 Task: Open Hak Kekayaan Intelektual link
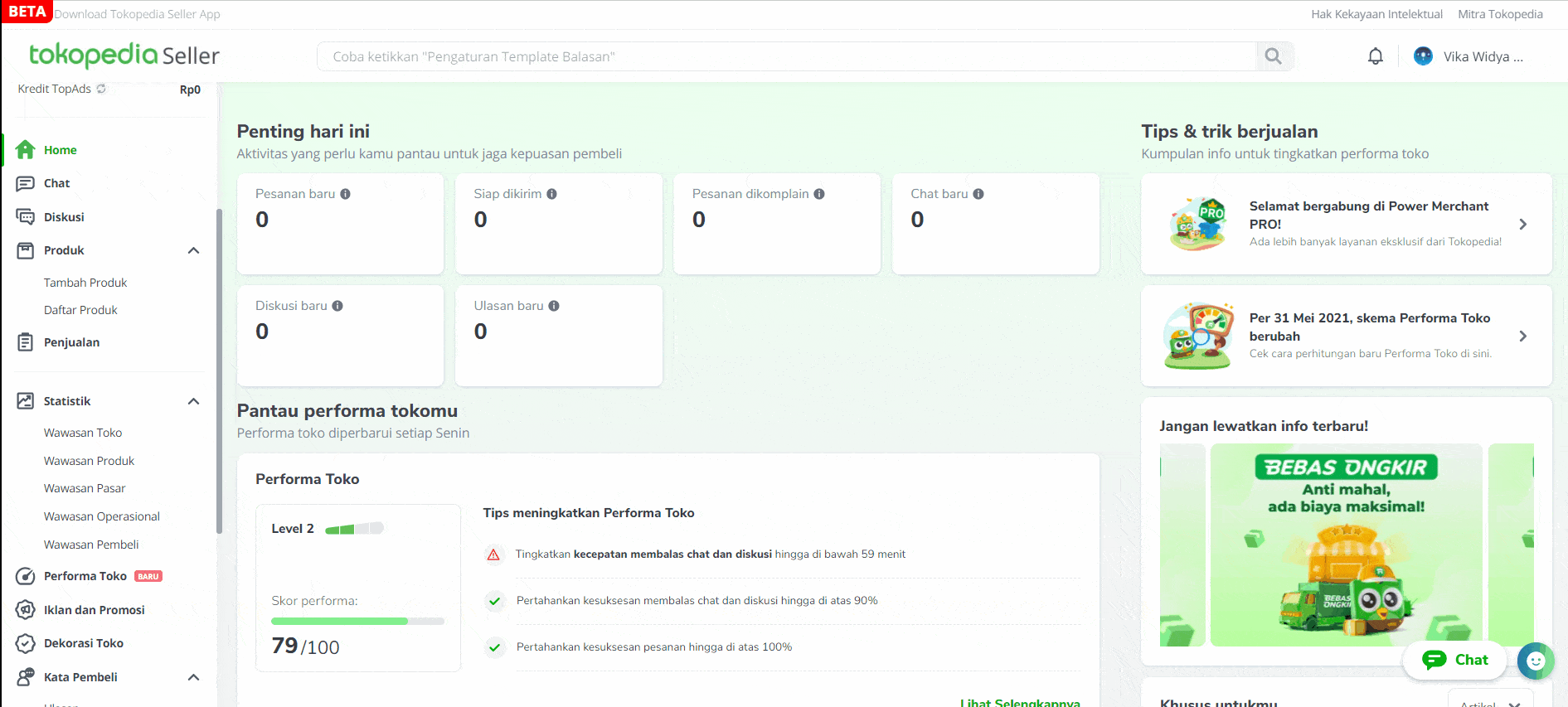[1376, 14]
